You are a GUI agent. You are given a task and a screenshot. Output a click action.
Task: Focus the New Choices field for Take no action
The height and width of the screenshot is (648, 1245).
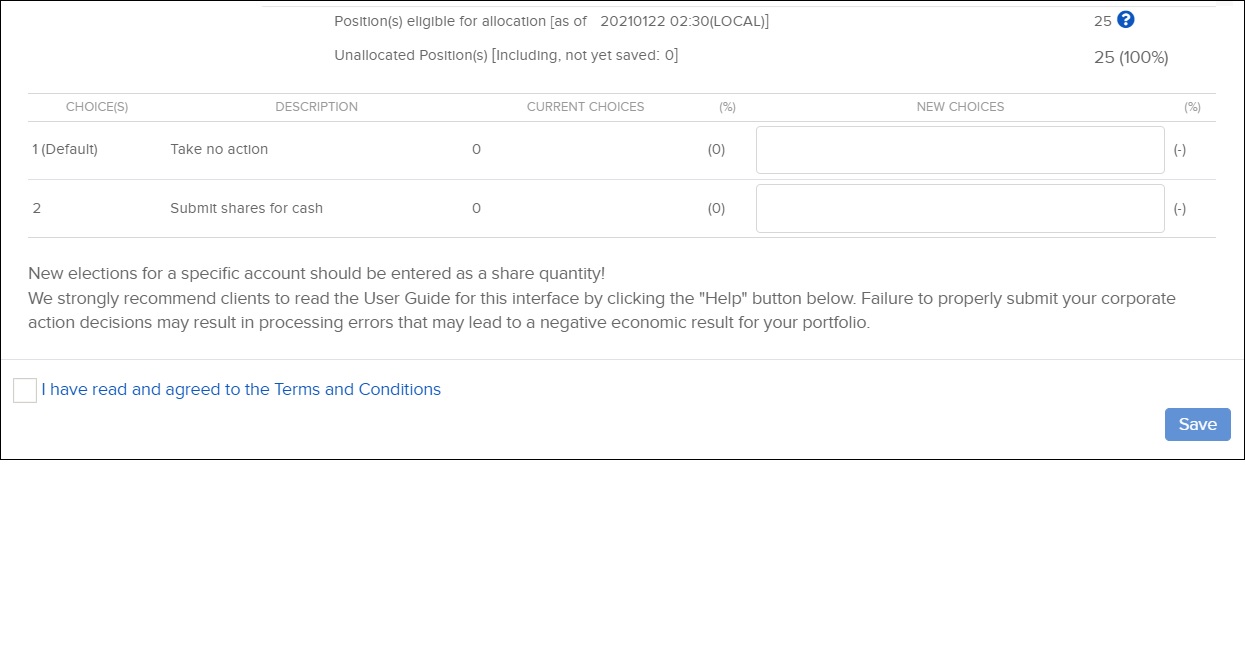coord(960,150)
